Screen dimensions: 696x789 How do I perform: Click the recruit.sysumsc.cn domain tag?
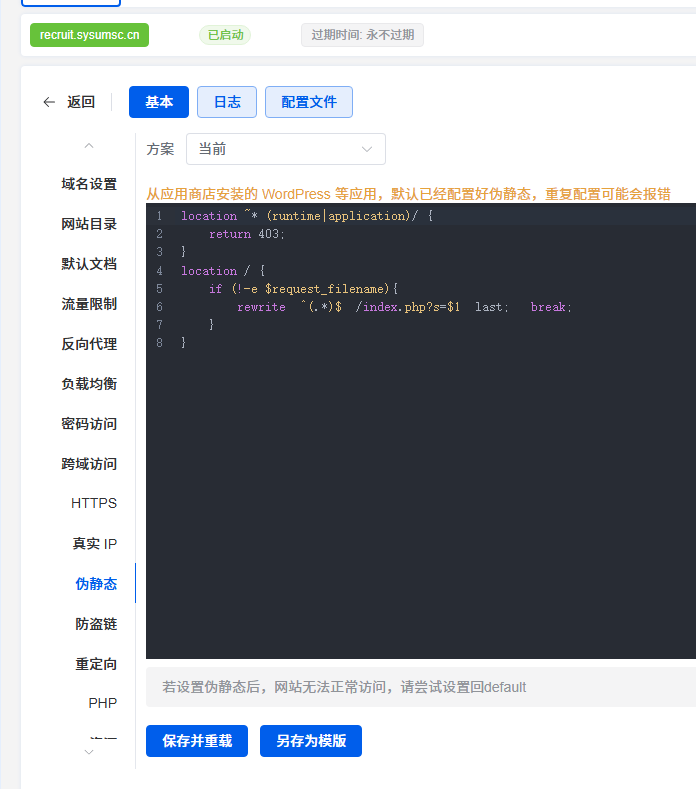(89, 35)
